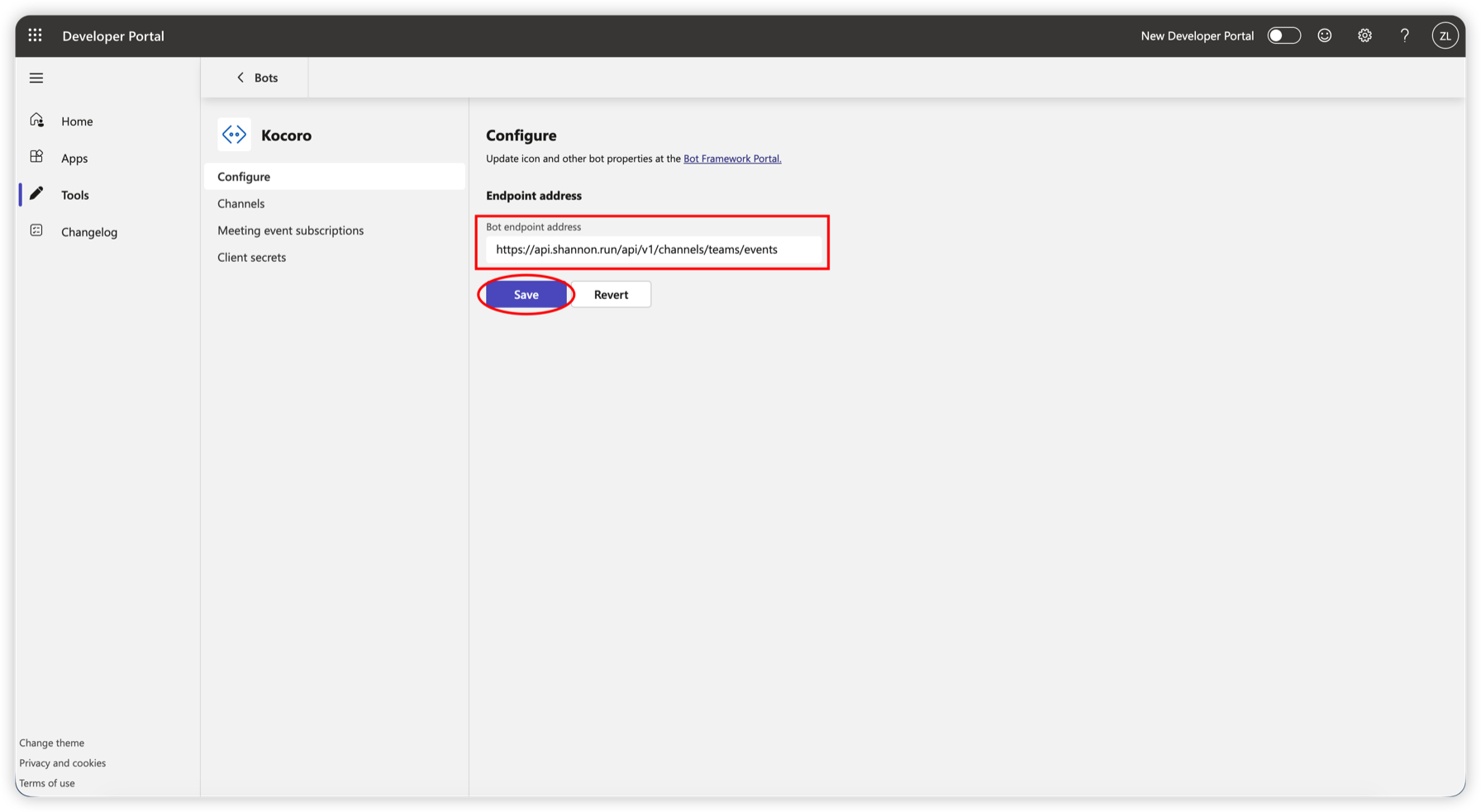Go to Apps in the navigation
The height and width of the screenshot is (812, 1481).
click(74, 159)
